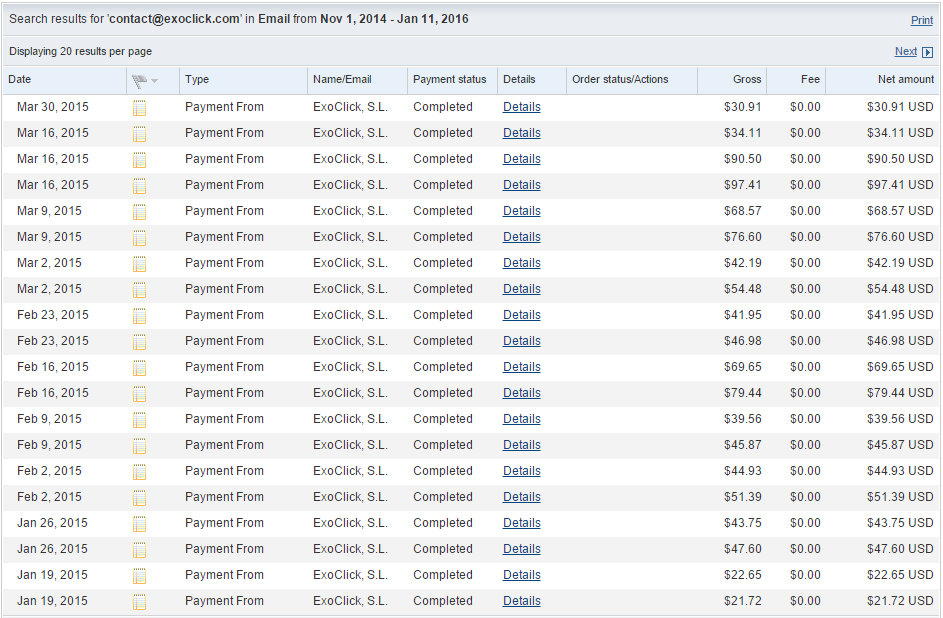Viewport: 943px width, 618px height.
Task: Click the flag icon in the column header
Action: (x=138, y=80)
